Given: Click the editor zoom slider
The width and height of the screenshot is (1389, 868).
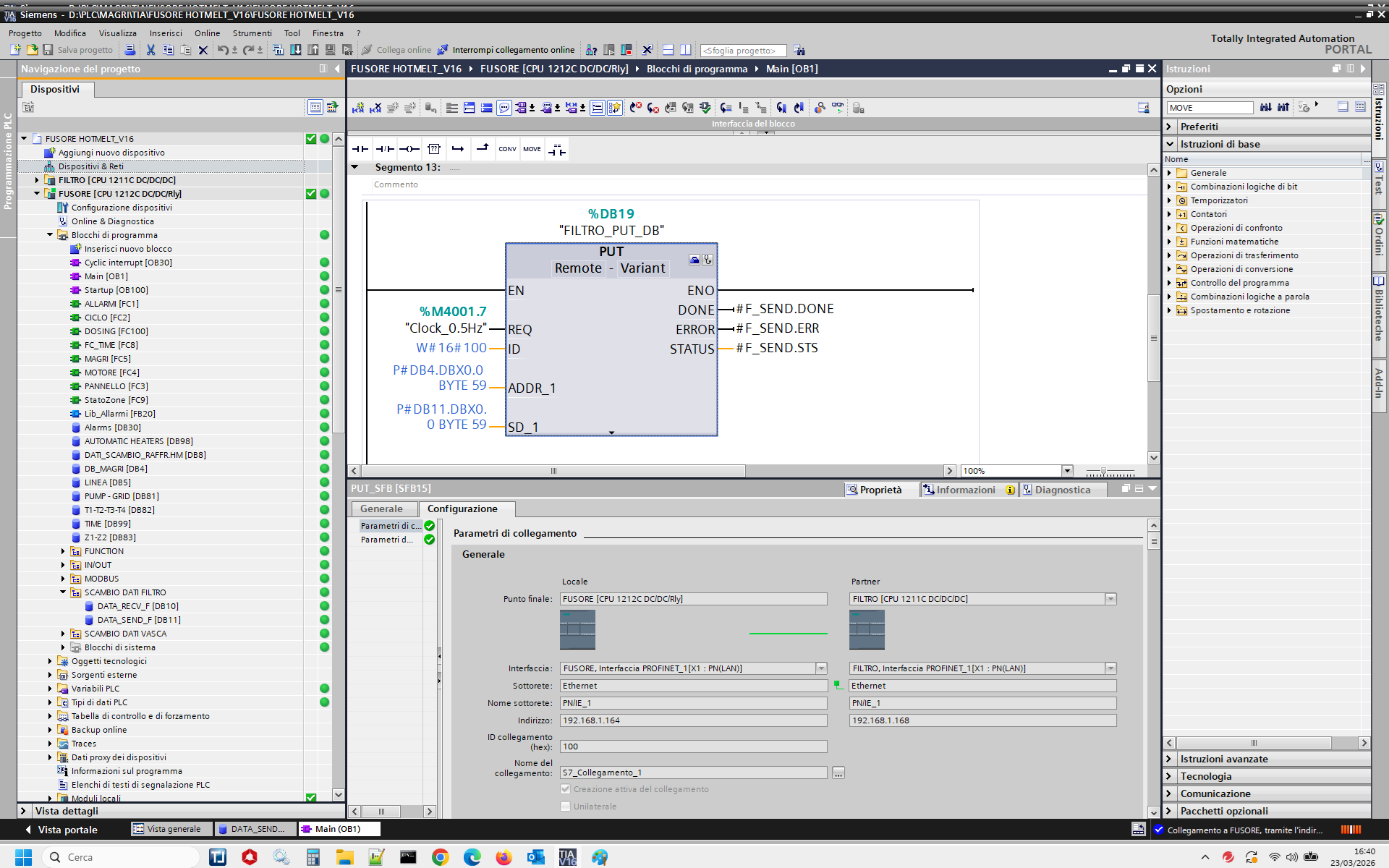Looking at the screenshot, I should point(1103,471).
